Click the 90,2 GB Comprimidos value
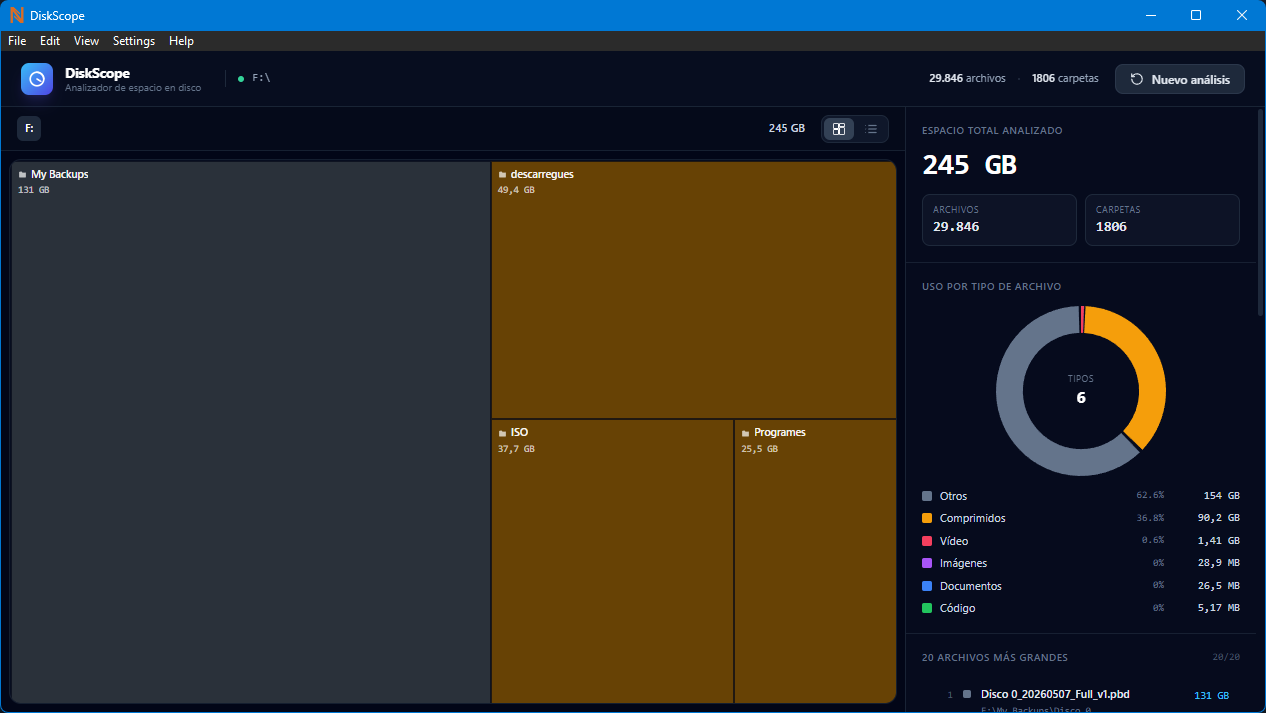The image size is (1266, 713). [x=1218, y=518]
